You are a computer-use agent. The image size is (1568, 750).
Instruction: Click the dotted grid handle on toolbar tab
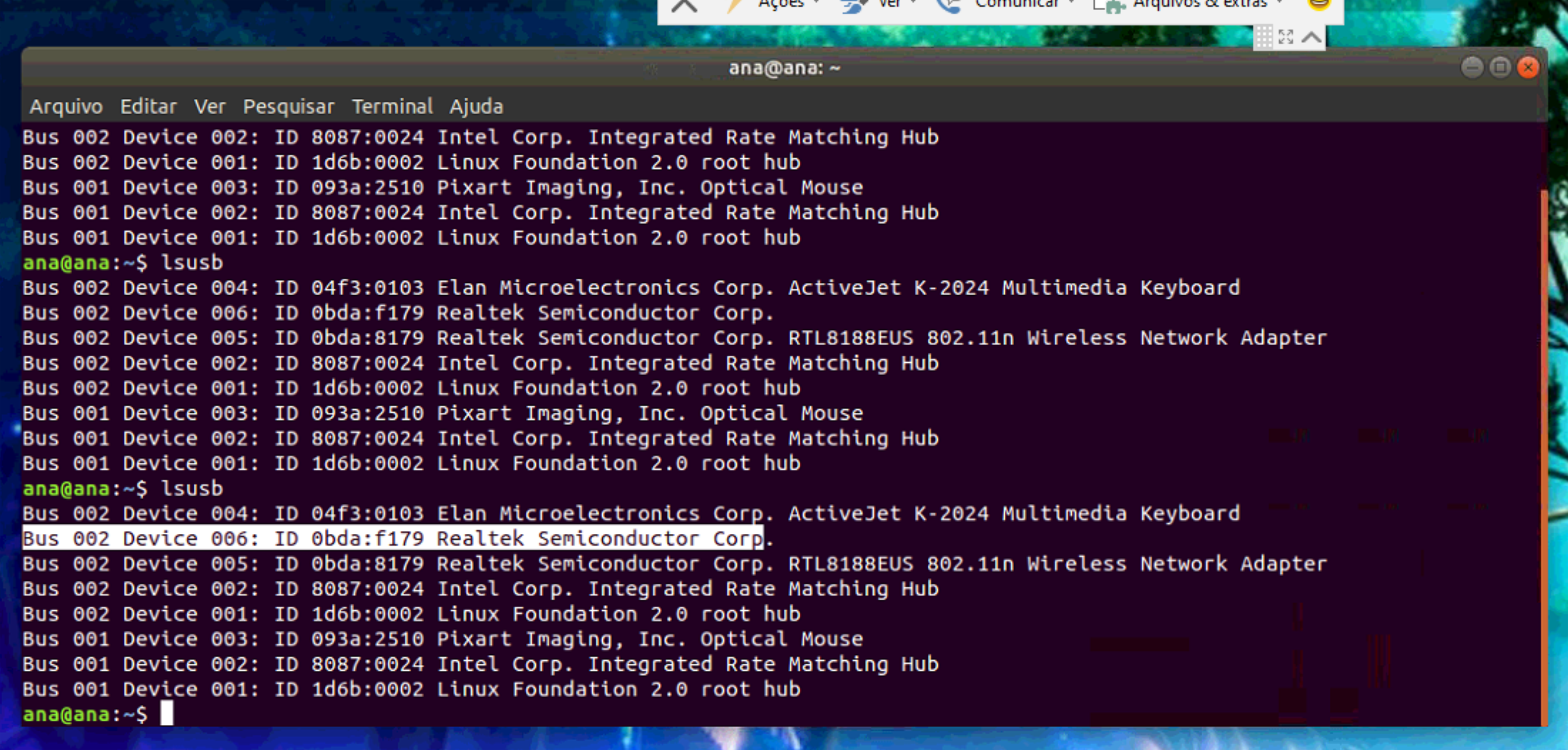pos(1264,37)
